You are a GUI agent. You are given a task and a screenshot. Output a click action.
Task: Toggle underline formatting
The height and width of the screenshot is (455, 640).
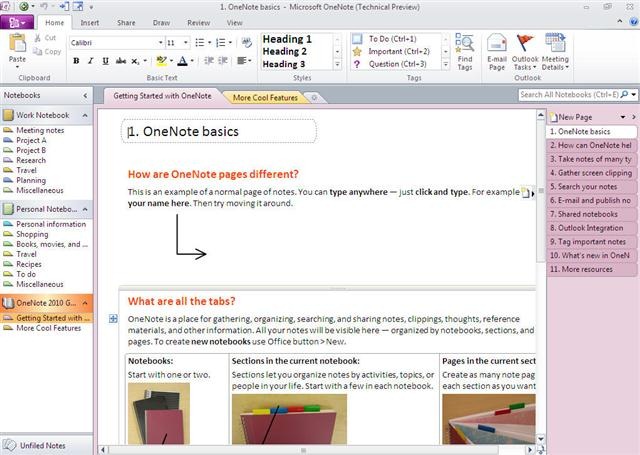pyautogui.click(x=105, y=61)
